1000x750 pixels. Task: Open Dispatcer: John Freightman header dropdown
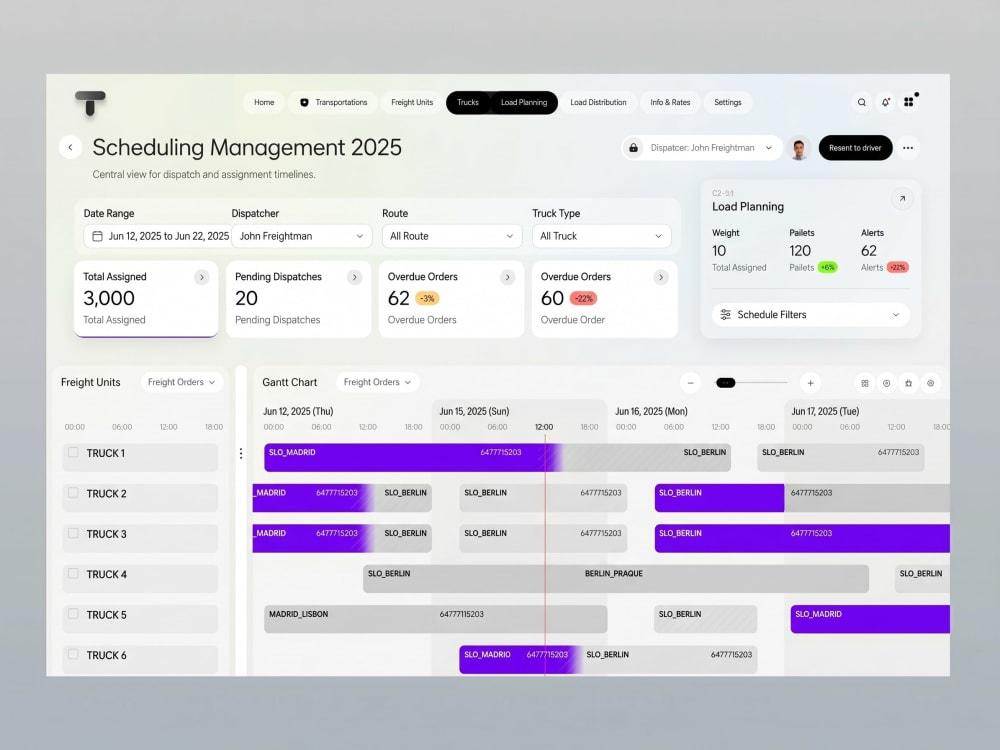(x=702, y=148)
